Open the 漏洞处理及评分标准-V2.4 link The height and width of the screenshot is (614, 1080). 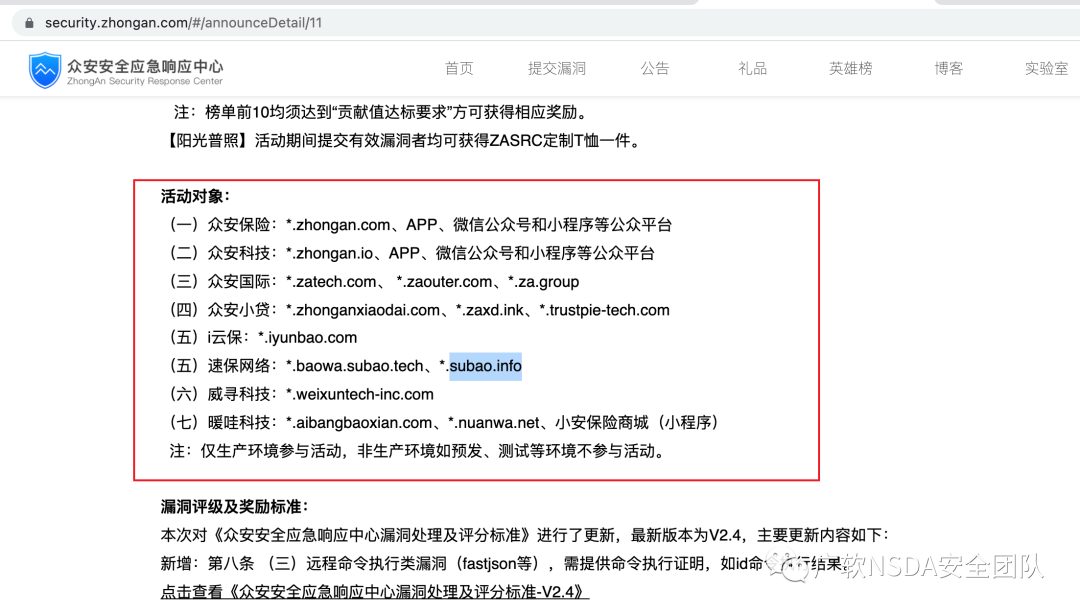(375, 592)
